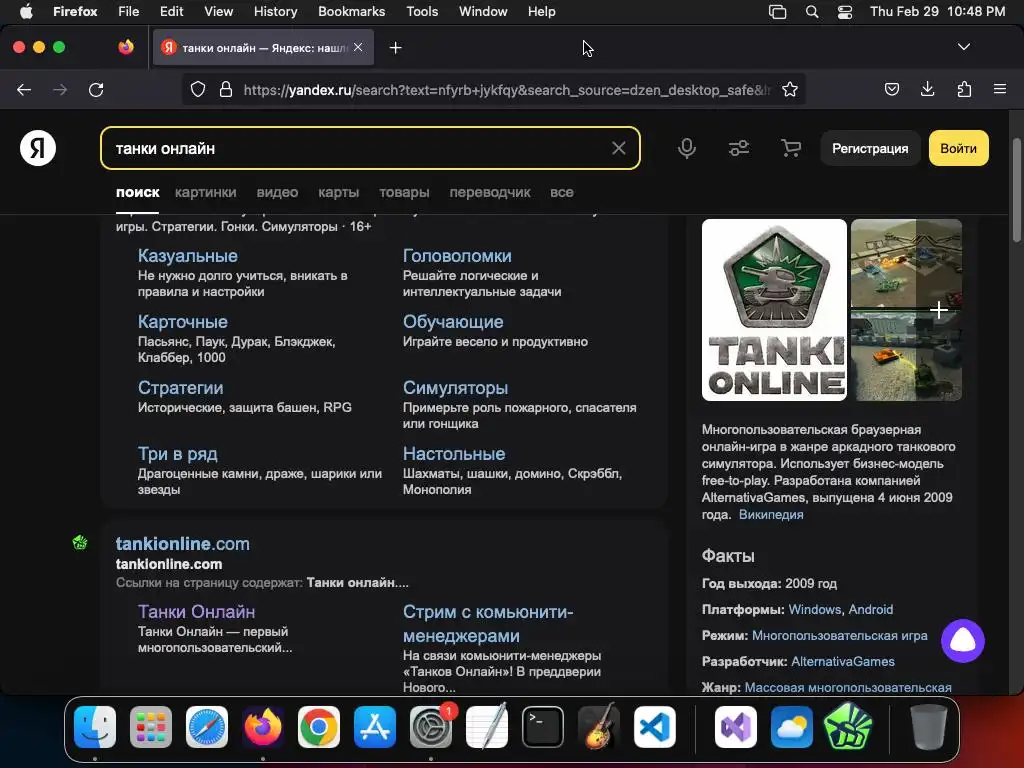Open the tracking protection shield icon
Screen dimensions: 1024x768
coord(198,89)
